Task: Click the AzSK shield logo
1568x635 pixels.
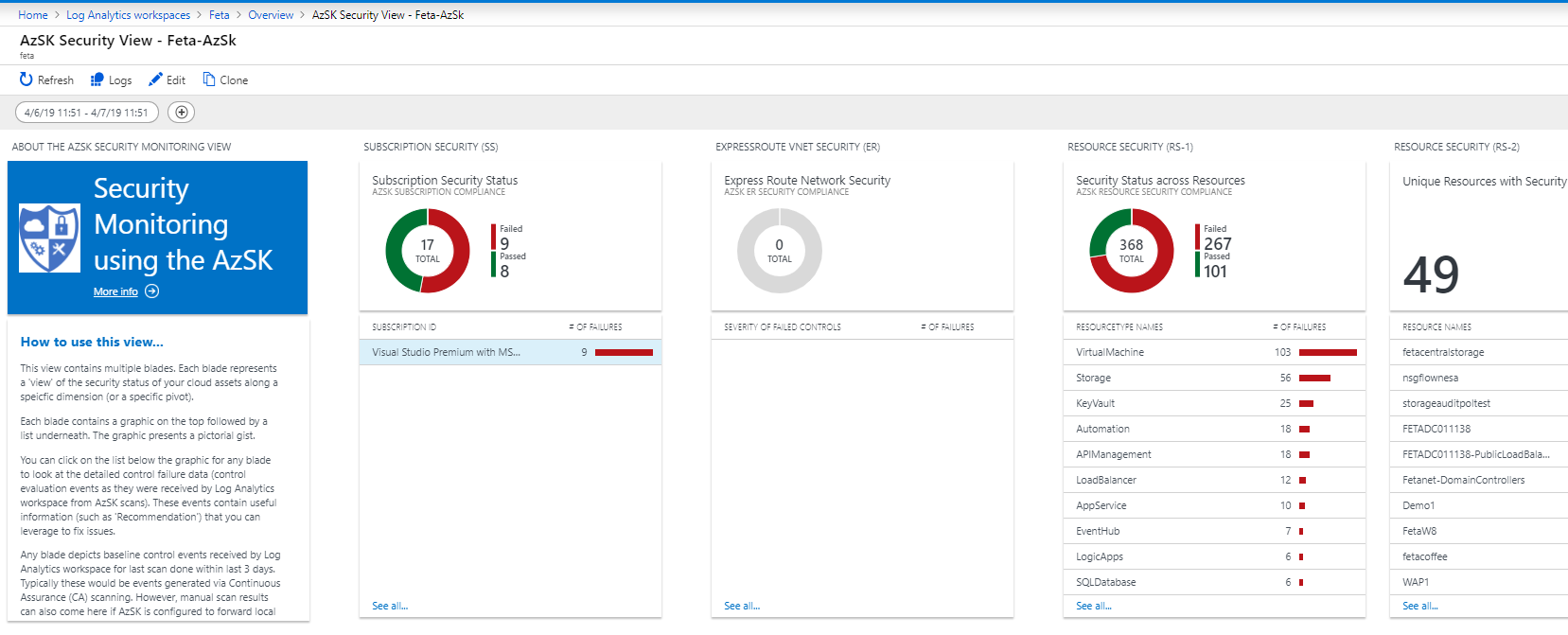Action: (50, 238)
